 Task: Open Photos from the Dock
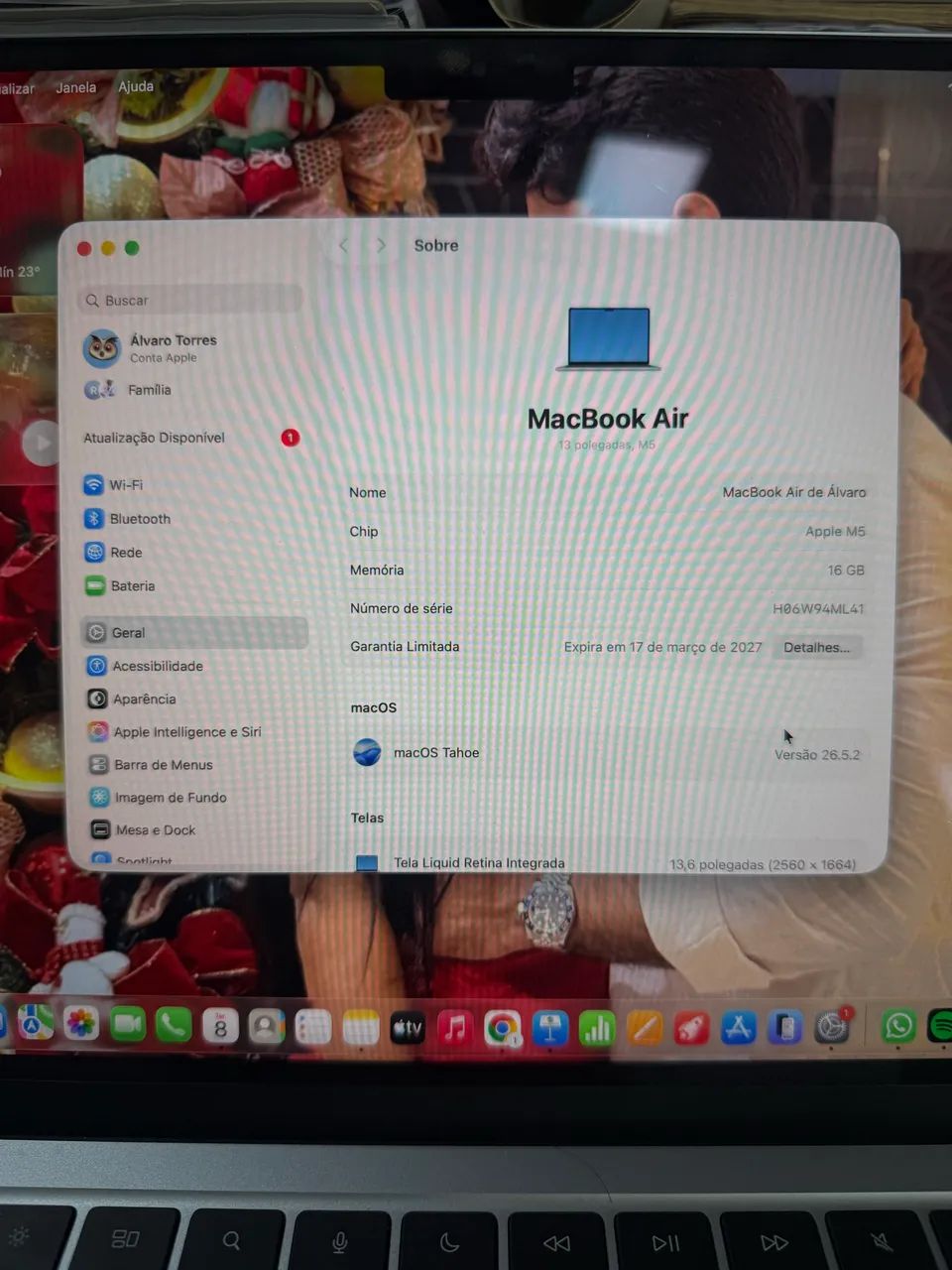point(81,1024)
